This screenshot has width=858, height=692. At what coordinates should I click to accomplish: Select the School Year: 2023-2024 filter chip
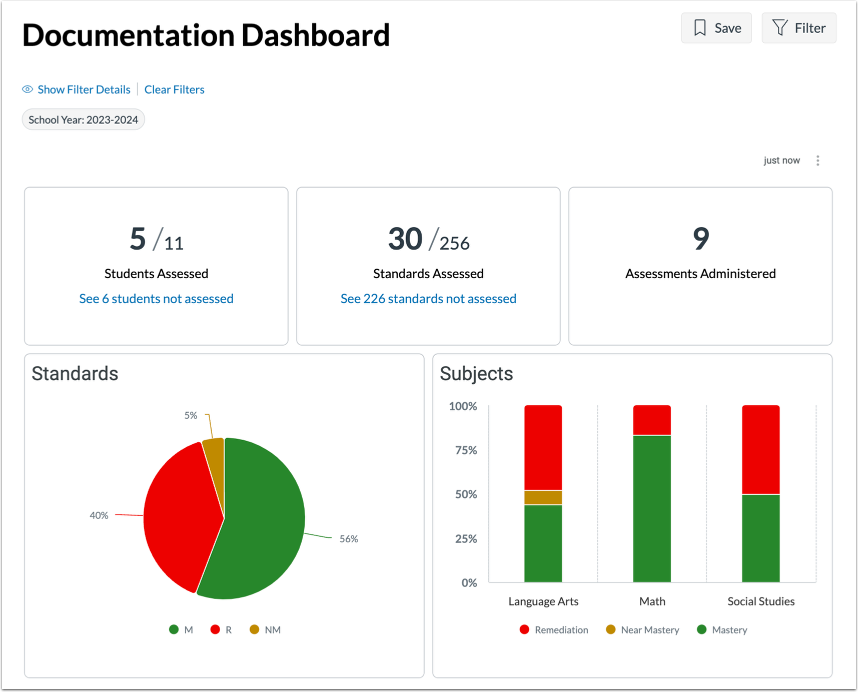(x=83, y=120)
